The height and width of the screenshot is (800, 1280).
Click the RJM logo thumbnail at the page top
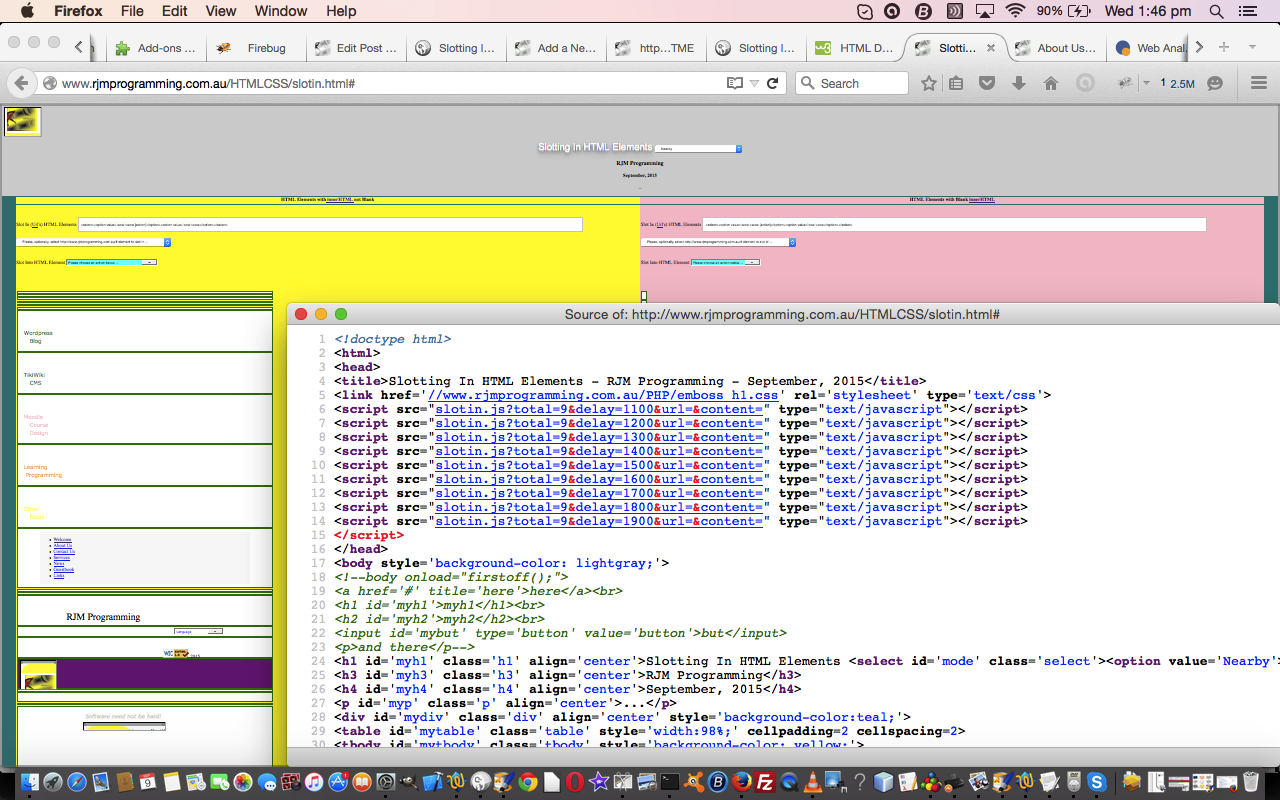(23, 121)
